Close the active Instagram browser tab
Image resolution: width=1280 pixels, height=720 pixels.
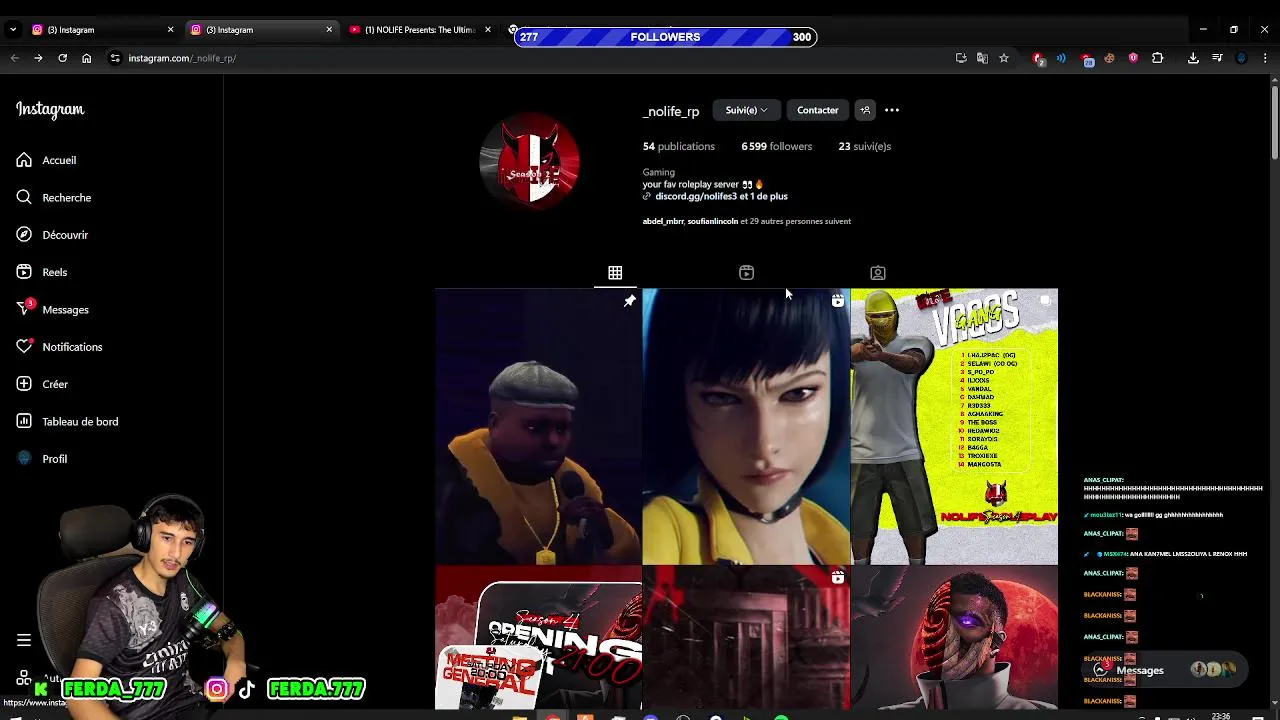[329, 30]
